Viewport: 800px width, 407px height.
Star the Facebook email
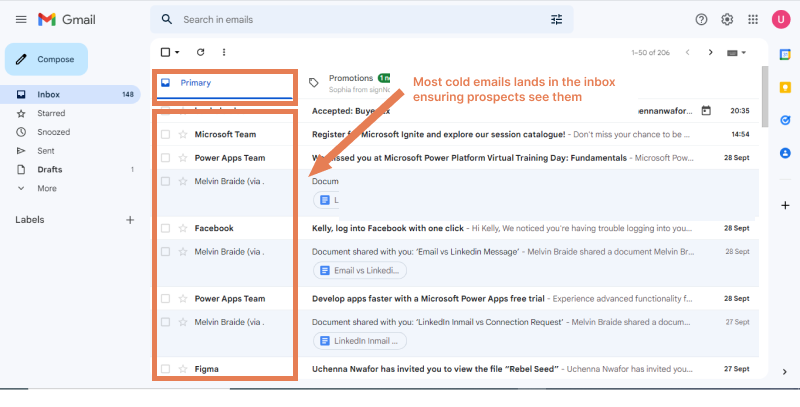[183, 228]
